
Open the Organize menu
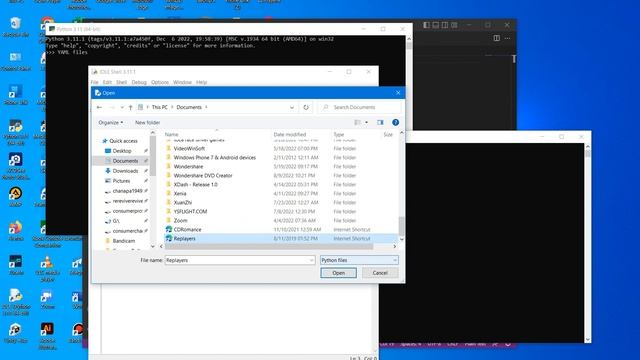111,122
